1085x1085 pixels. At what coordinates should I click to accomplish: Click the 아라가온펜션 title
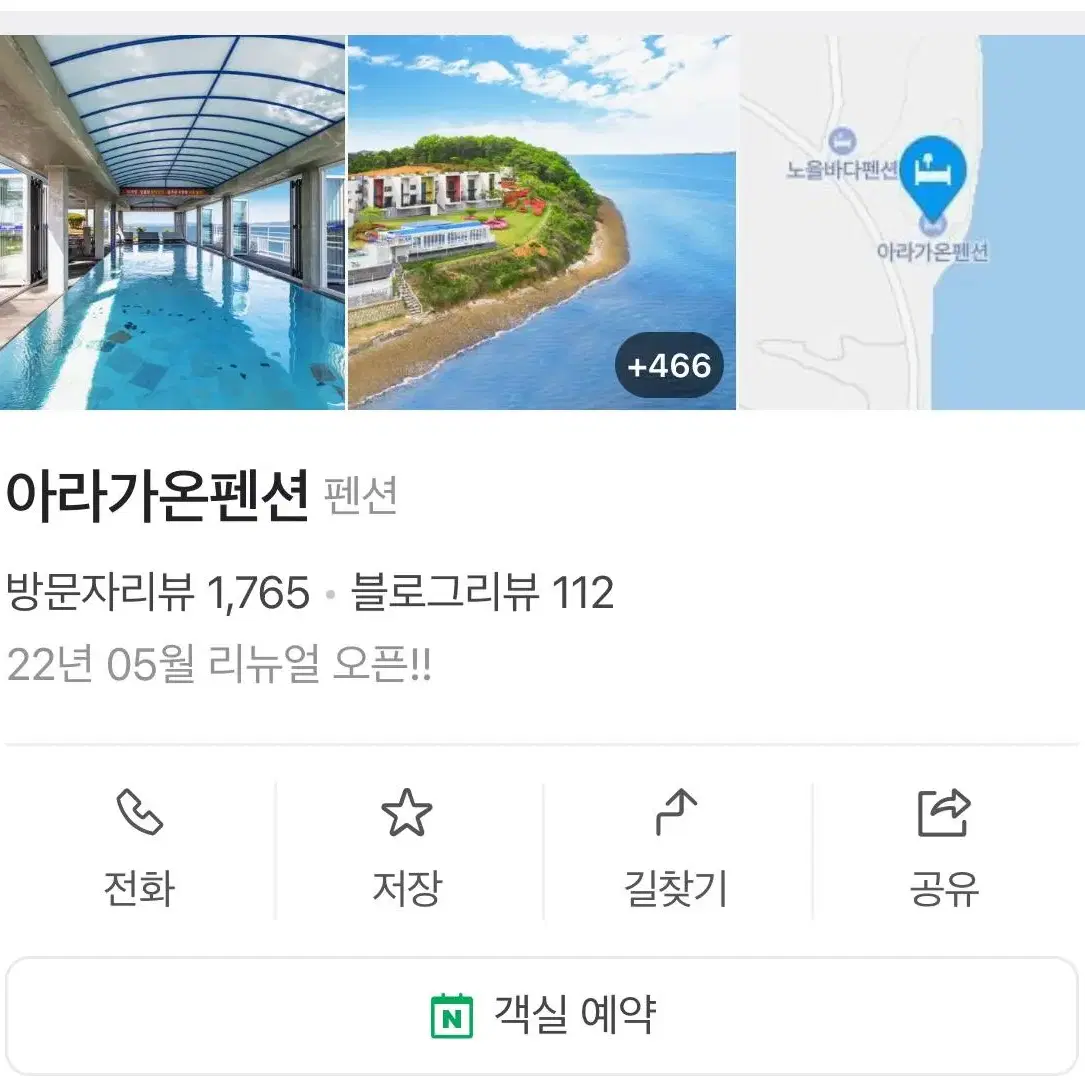[157, 495]
